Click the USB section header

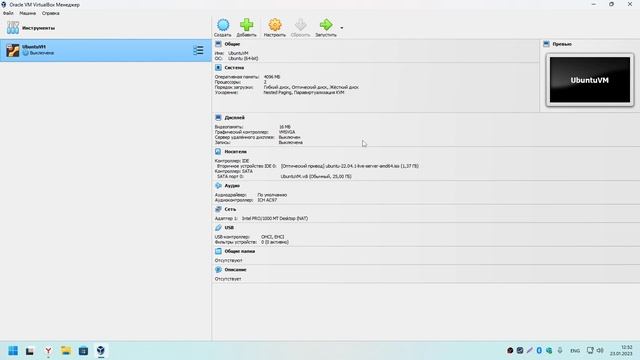coord(229,227)
